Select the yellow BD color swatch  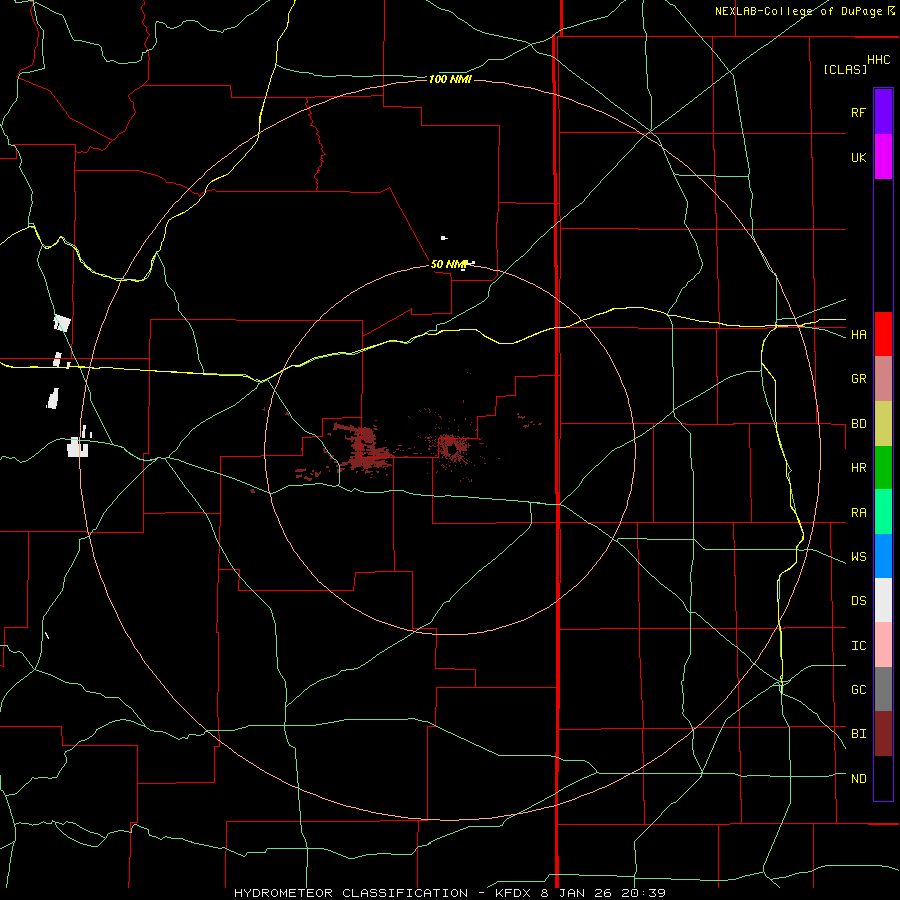pyautogui.click(x=883, y=424)
